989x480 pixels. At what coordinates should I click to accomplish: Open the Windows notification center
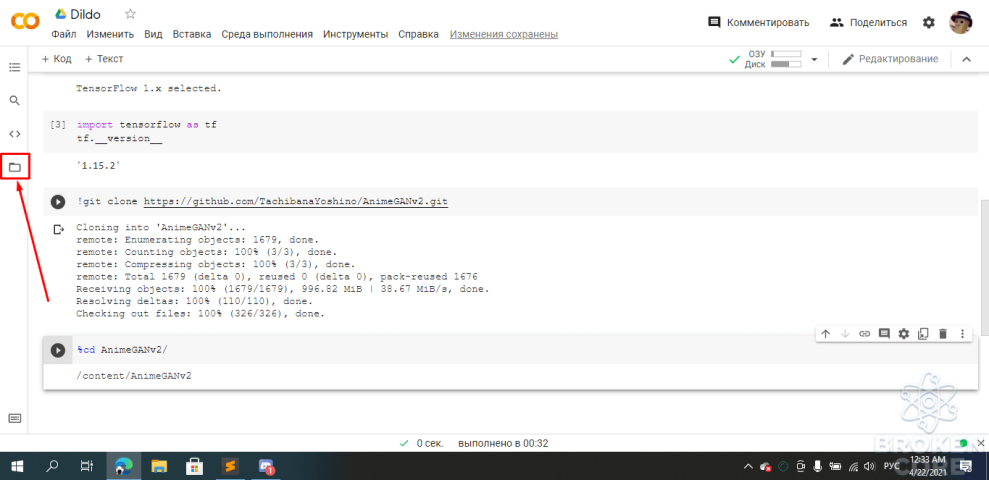[966, 466]
